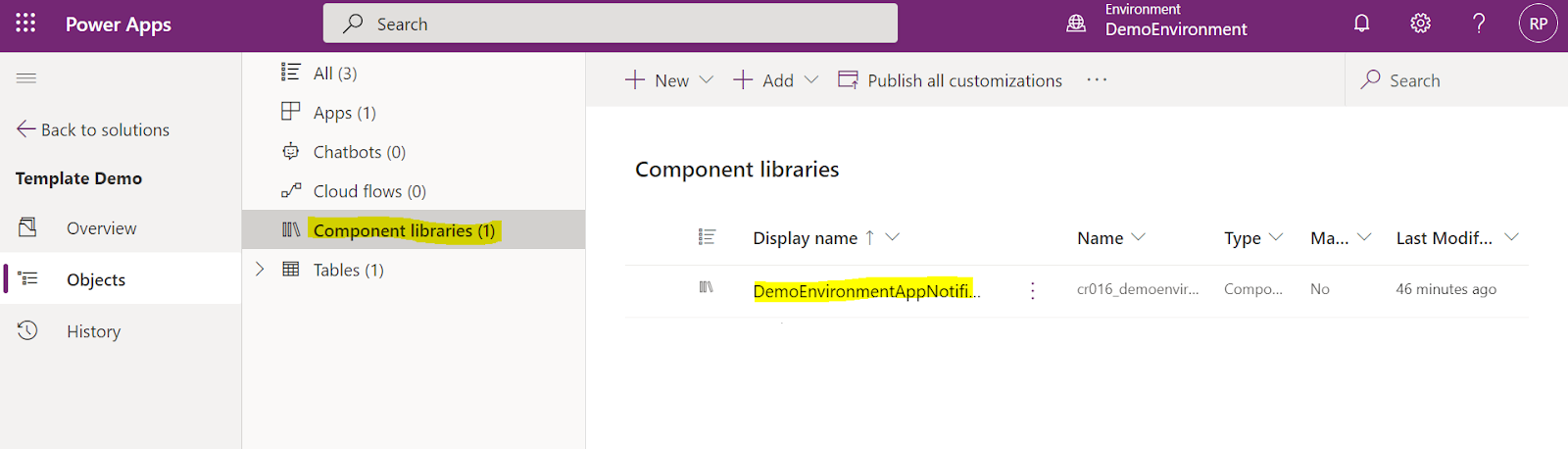1568x449 pixels.
Task: Click the Name column header
Action: click(x=1100, y=238)
